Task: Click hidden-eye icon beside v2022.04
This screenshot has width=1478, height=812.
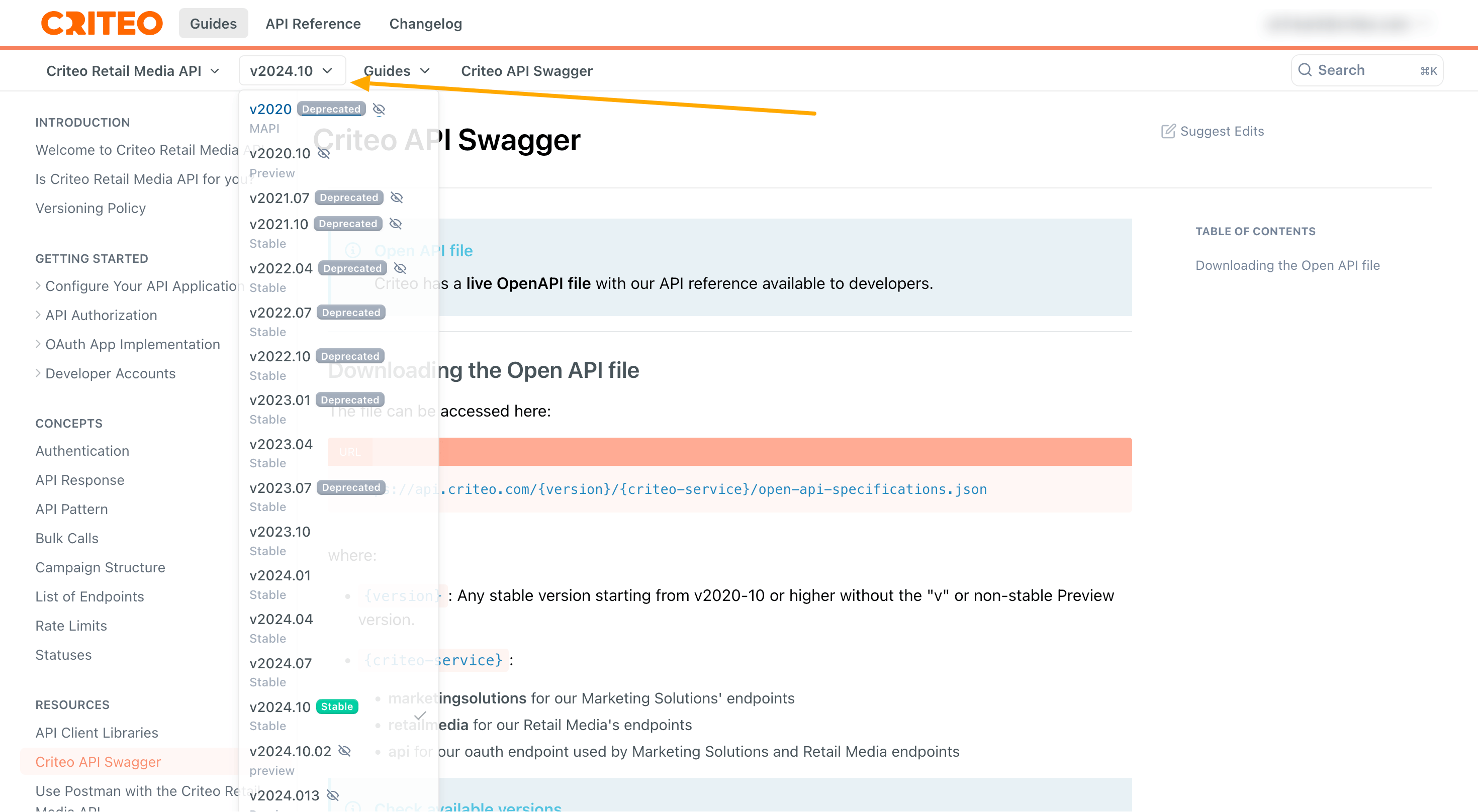Action: coord(400,268)
